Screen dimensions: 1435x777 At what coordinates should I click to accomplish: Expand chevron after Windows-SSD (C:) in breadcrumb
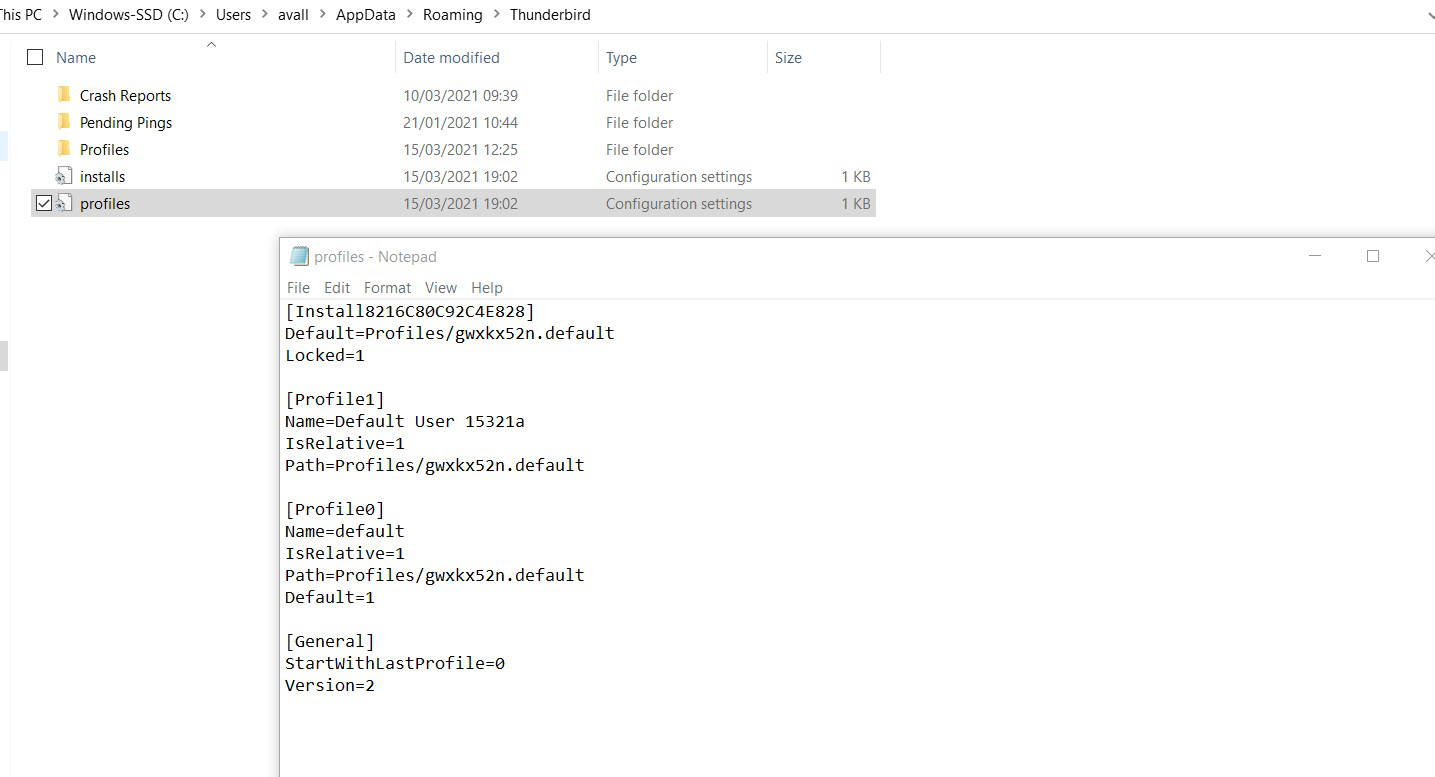(203, 14)
